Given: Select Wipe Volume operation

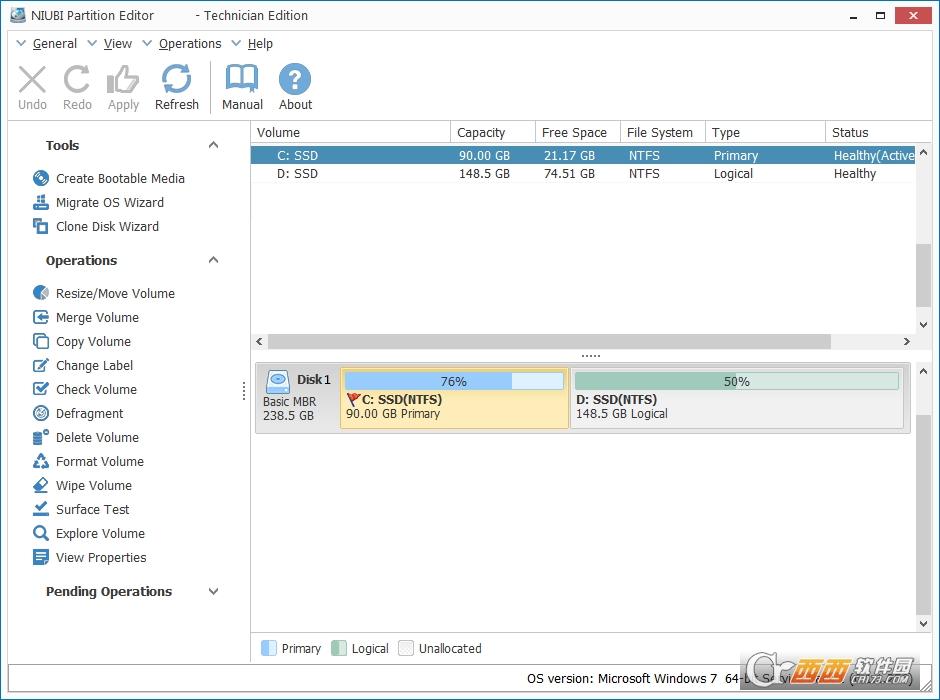Looking at the screenshot, I should (82, 485).
